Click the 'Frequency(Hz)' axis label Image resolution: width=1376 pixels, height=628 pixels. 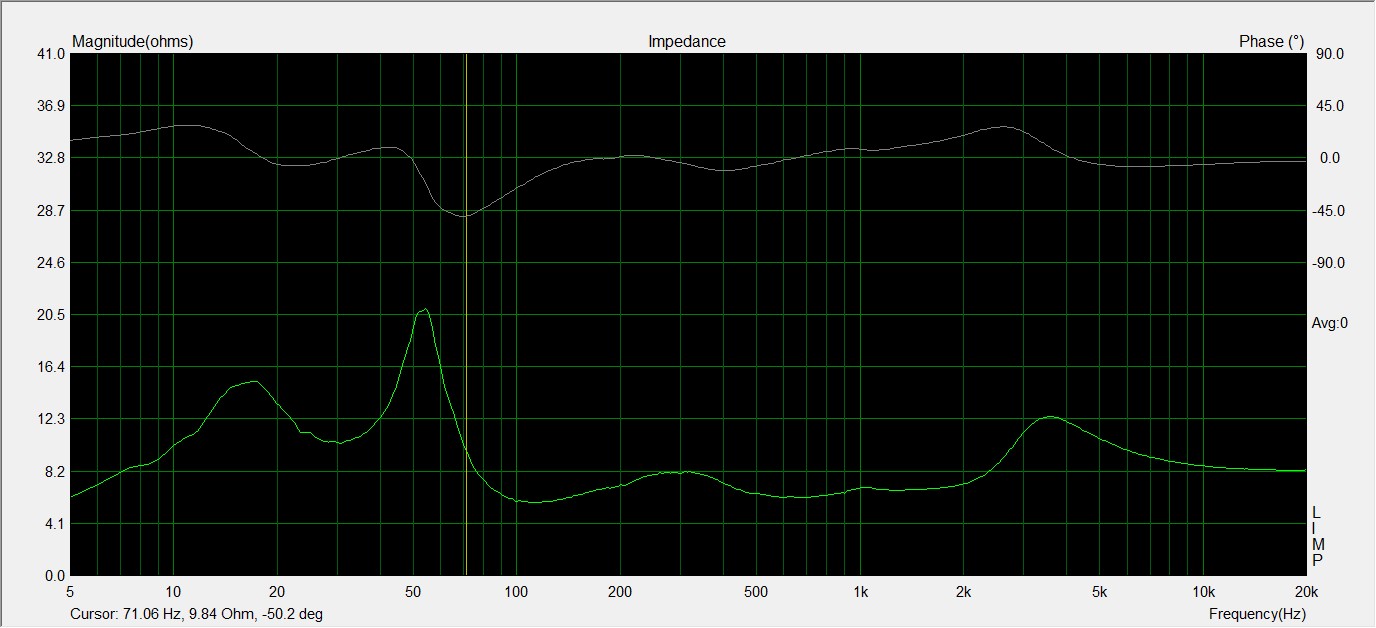point(1257,613)
